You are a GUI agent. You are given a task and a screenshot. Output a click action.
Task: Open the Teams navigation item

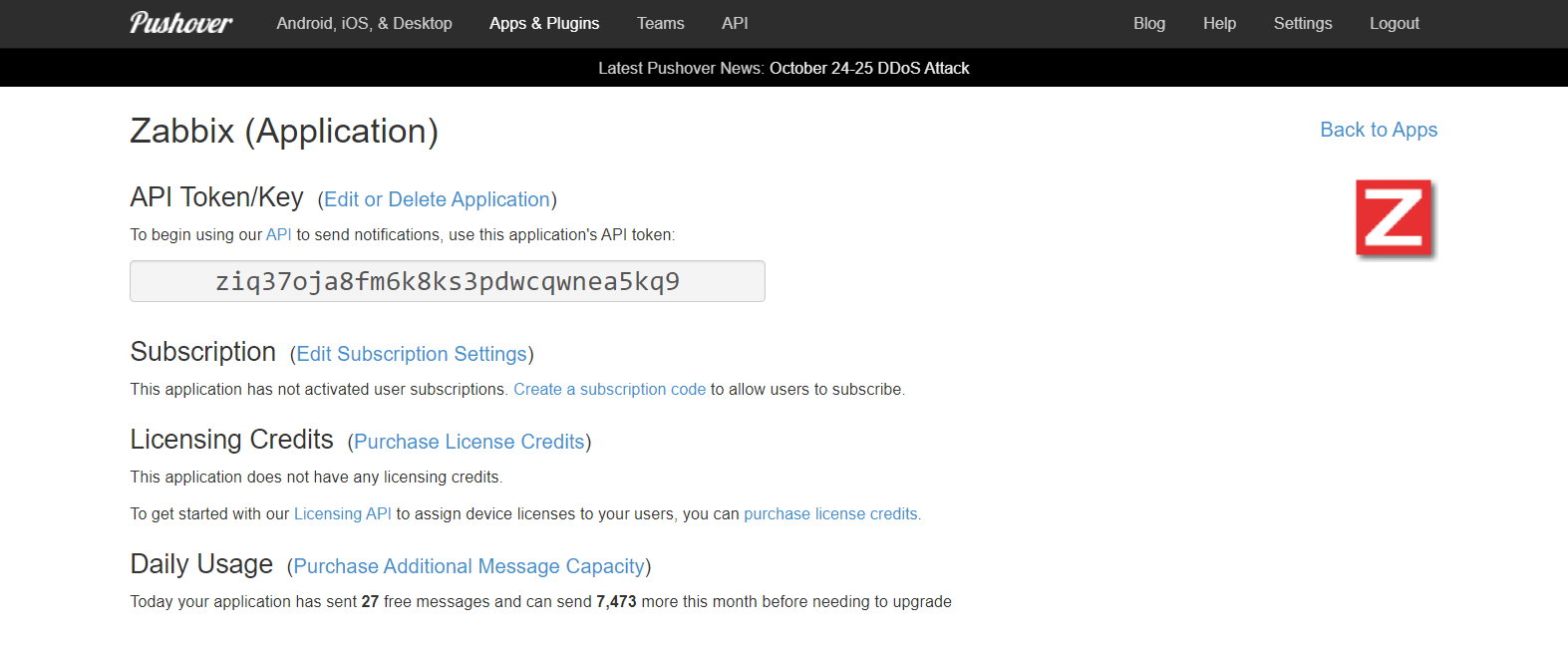(x=660, y=23)
